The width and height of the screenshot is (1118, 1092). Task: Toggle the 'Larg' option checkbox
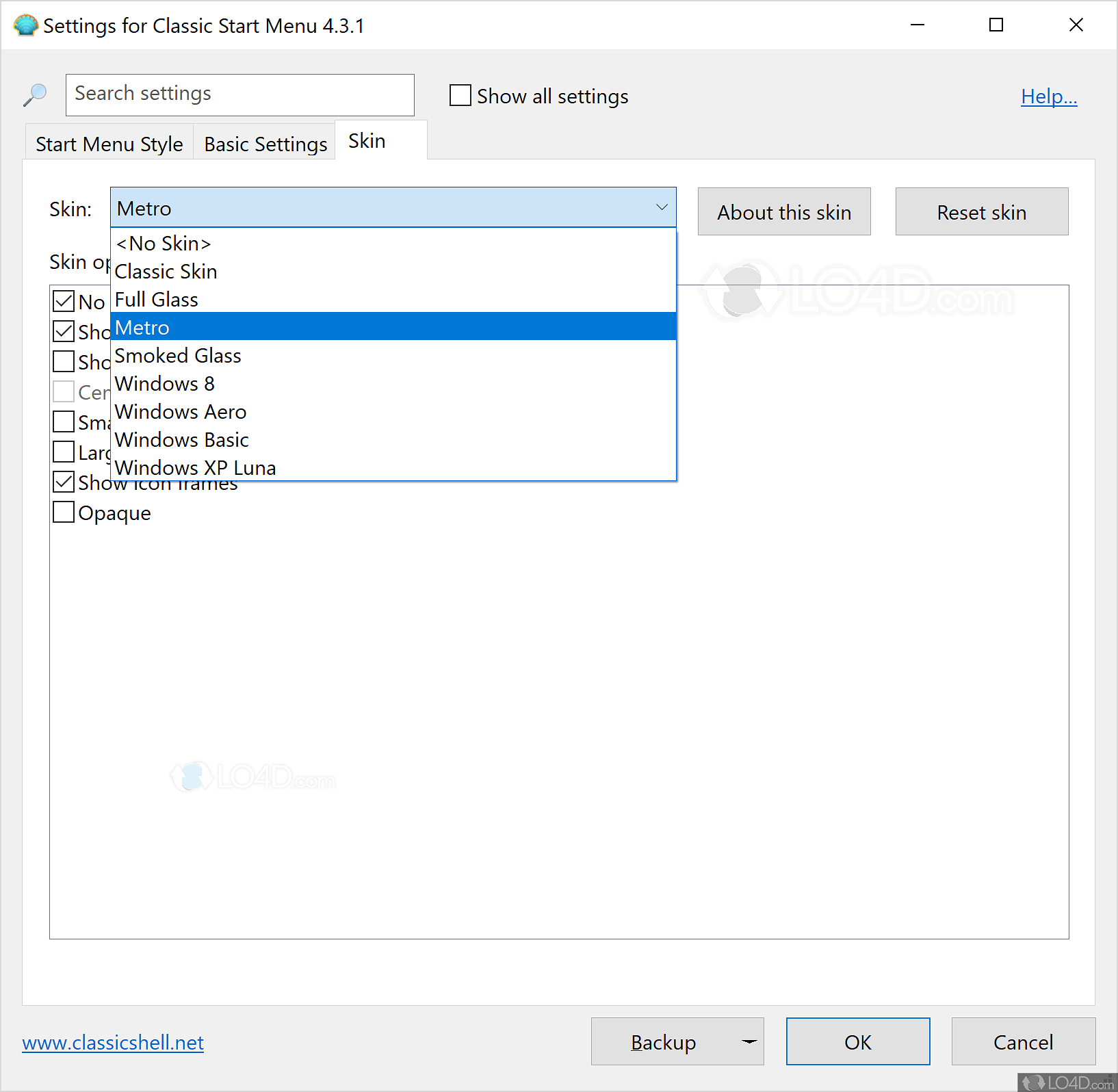64,452
